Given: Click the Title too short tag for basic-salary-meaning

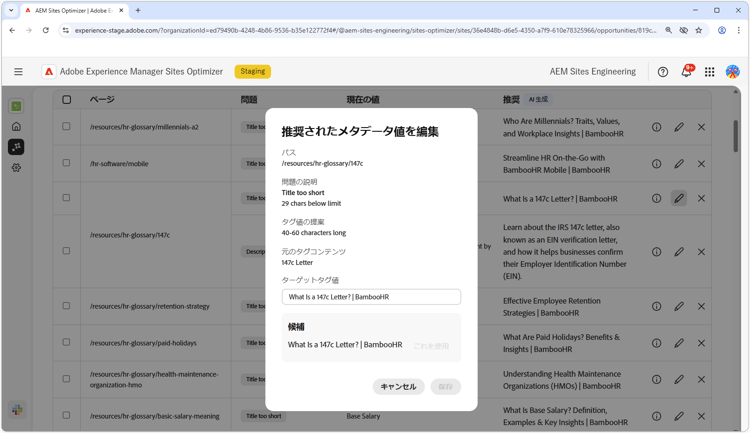Looking at the screenshot, I should [264, 416].
